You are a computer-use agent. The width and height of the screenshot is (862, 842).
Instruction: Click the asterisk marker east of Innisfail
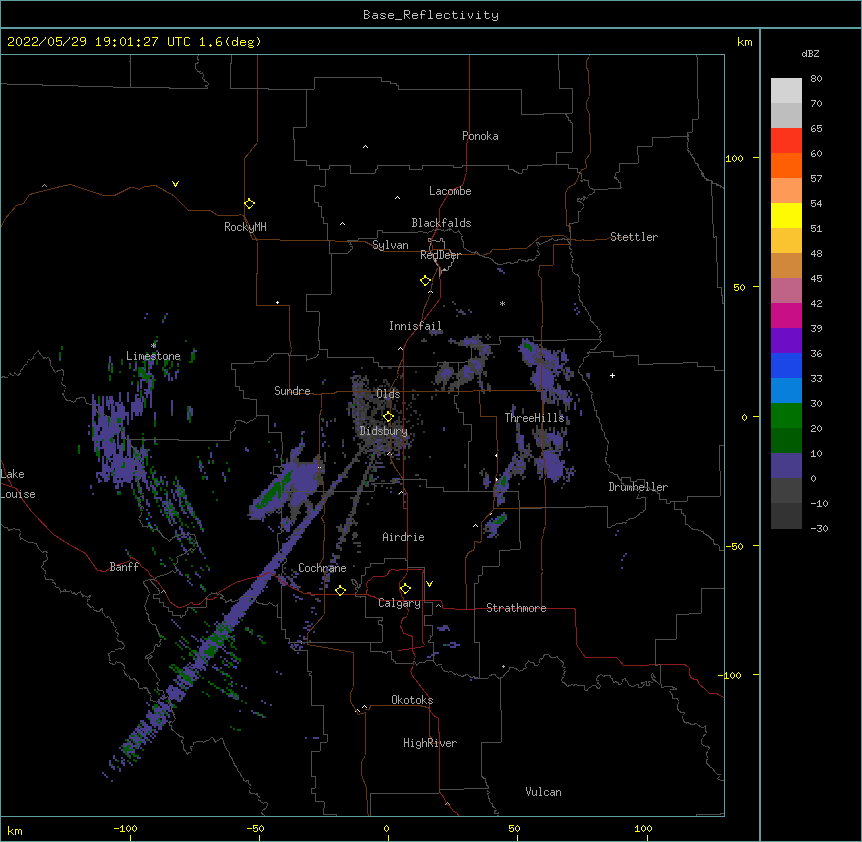pyautogui.click(x=502, y=303)
